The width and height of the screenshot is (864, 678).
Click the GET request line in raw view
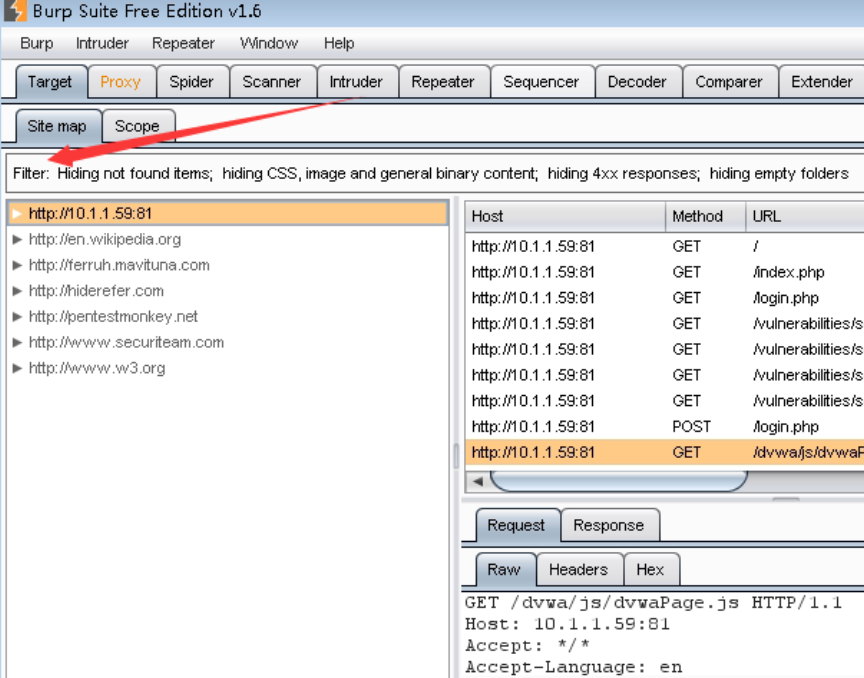(x=654, y=602)
